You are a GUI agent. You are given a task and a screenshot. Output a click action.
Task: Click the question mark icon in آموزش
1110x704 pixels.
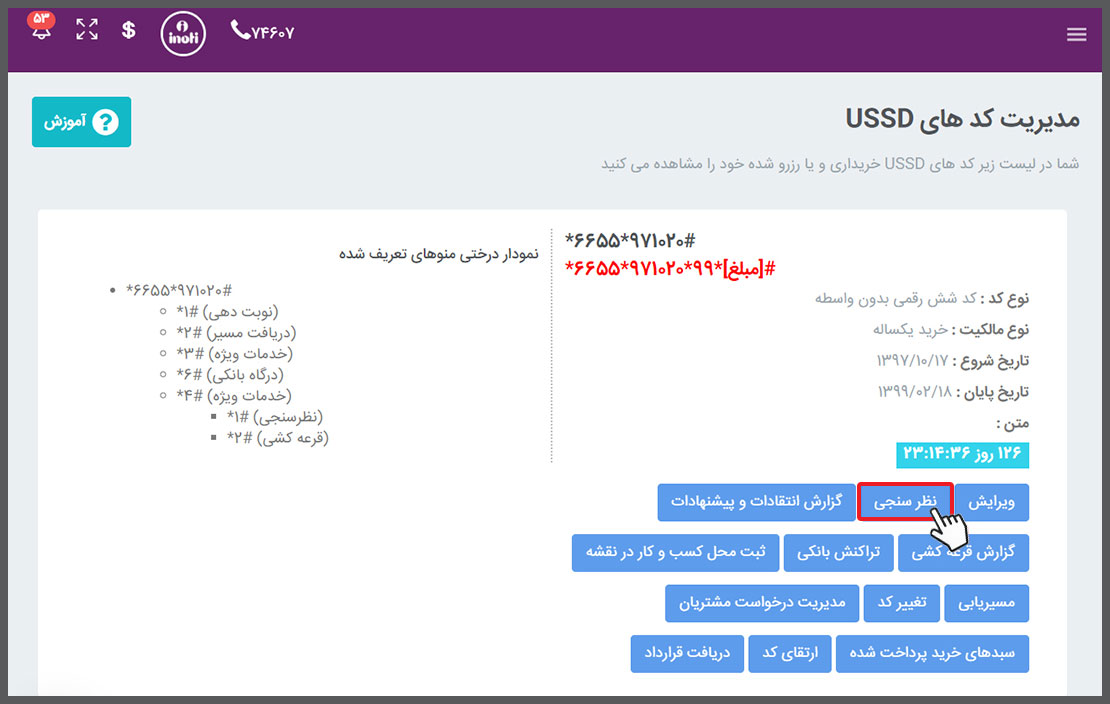(x=105, y=122)
